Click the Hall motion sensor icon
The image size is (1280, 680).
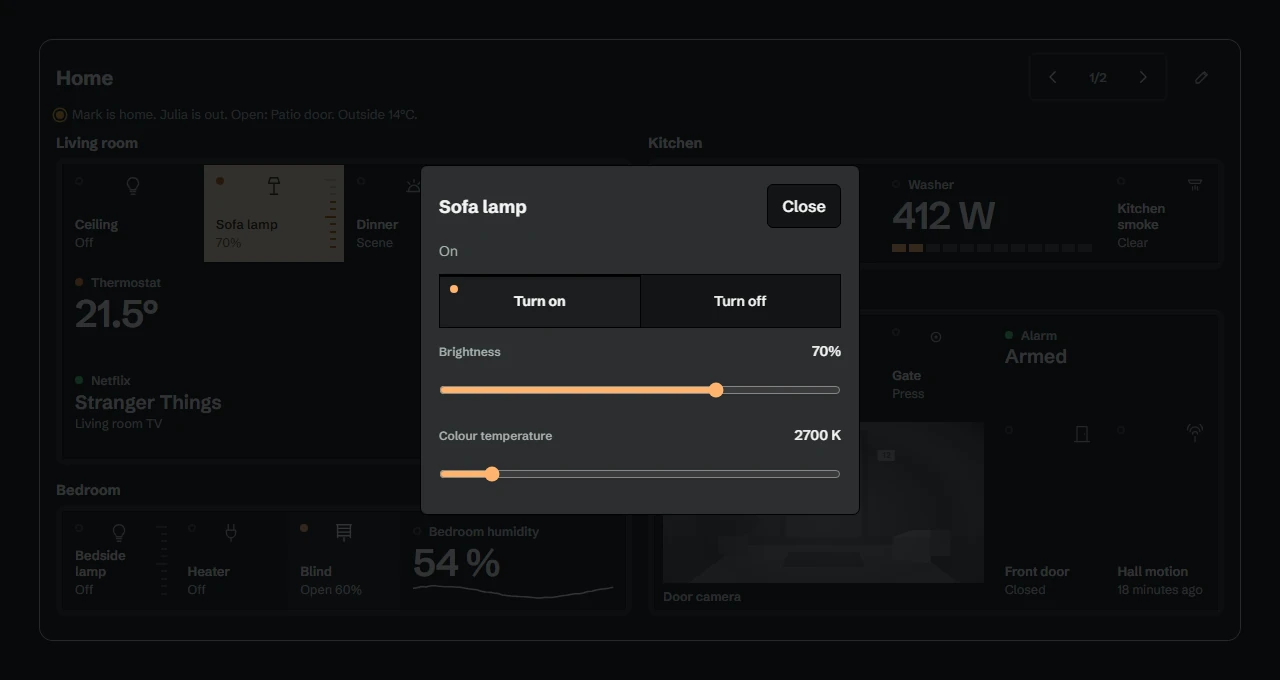(1194, 434)
